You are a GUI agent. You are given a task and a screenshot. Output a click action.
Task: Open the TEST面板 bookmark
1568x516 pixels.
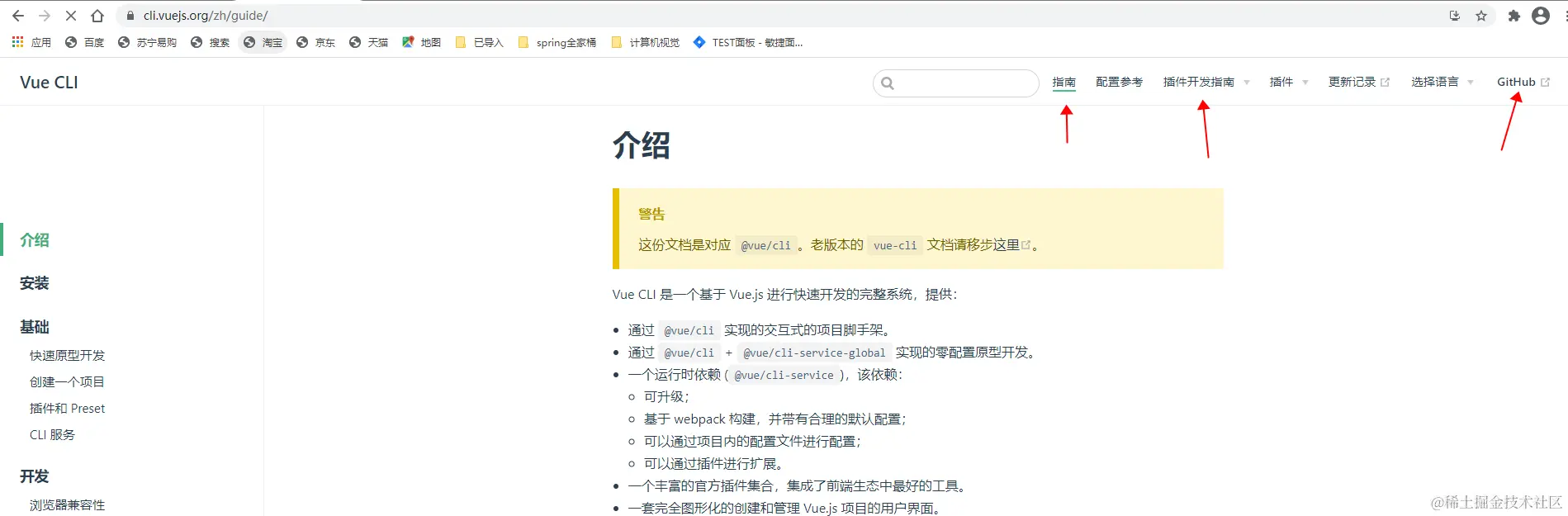[748, 42]
